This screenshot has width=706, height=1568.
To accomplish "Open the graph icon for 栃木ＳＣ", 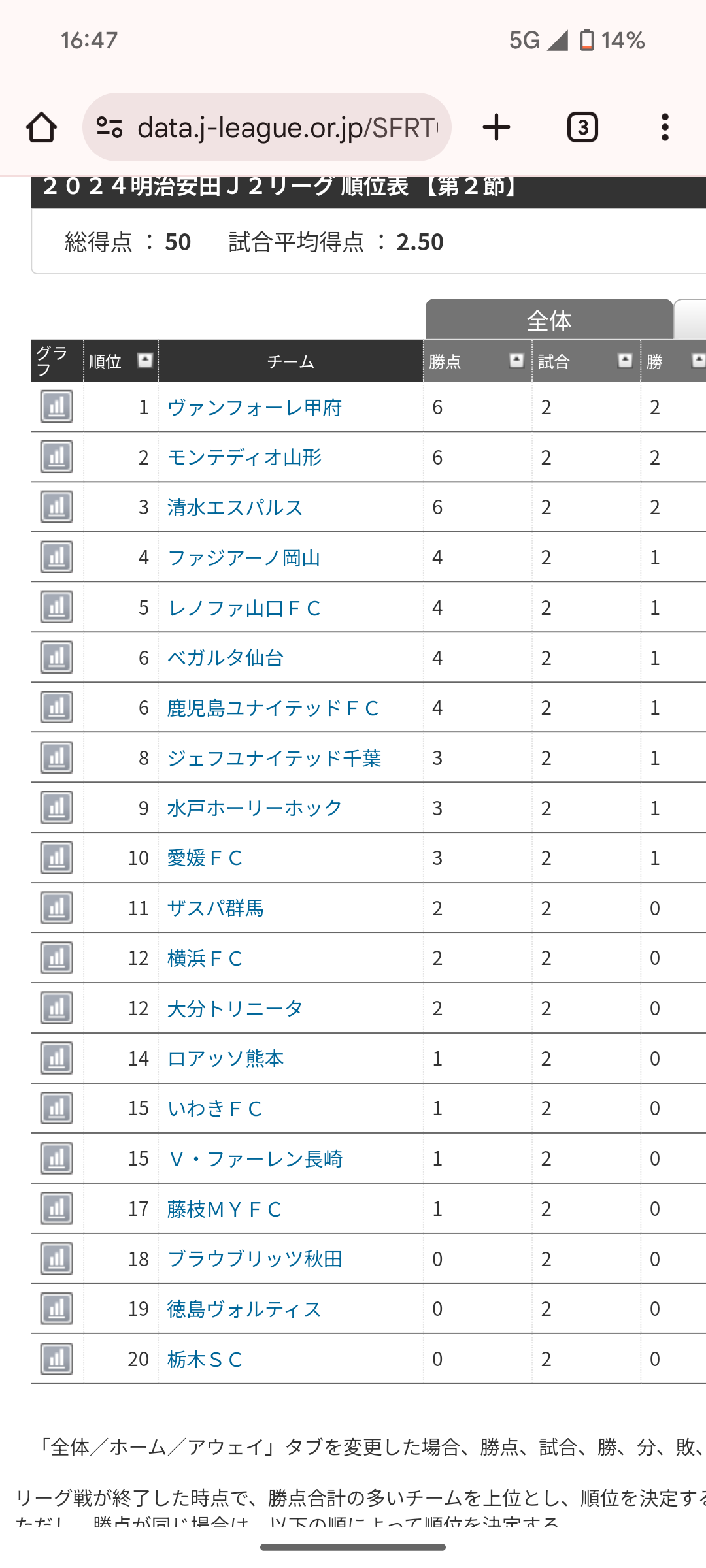I will click(x=57, y=1359).
